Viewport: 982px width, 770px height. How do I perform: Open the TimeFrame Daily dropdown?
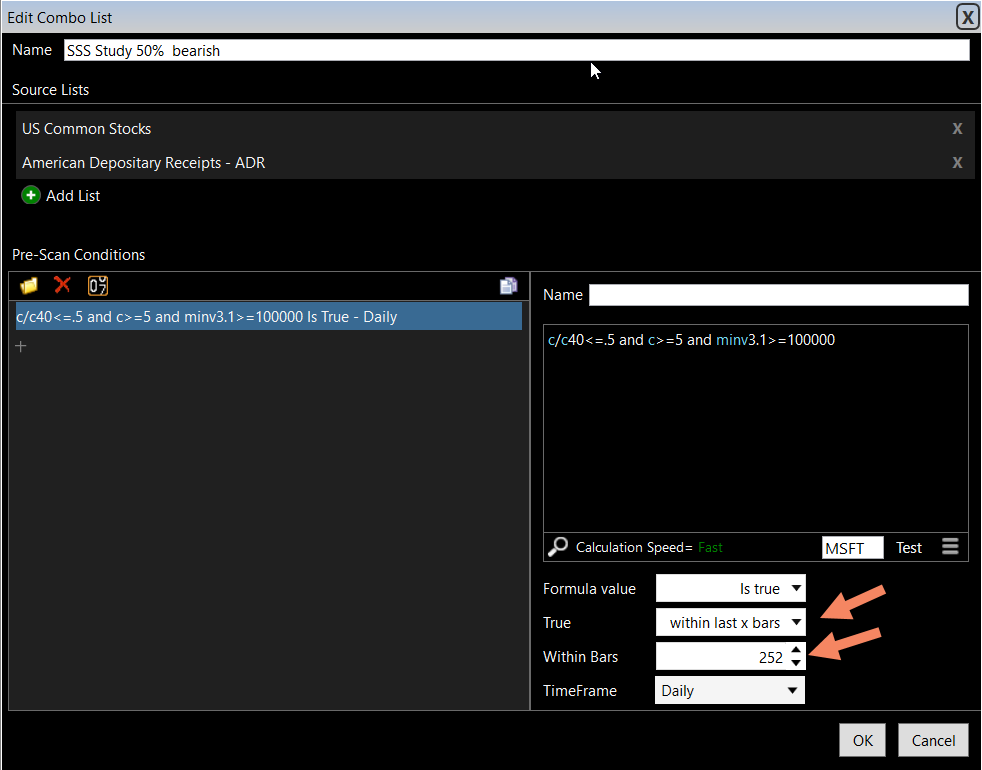[730, 691]
